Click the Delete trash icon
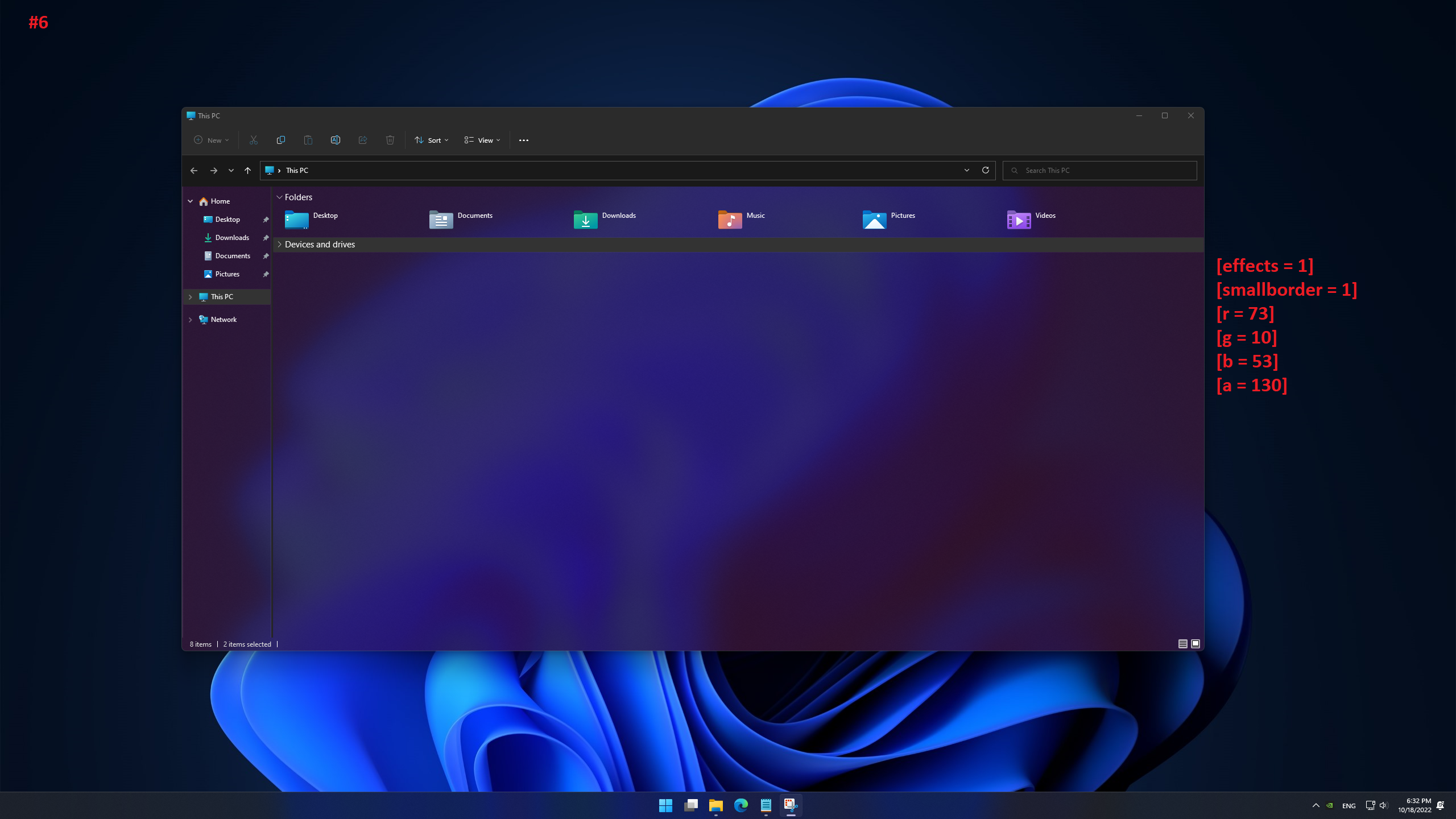 click(390, 140)
